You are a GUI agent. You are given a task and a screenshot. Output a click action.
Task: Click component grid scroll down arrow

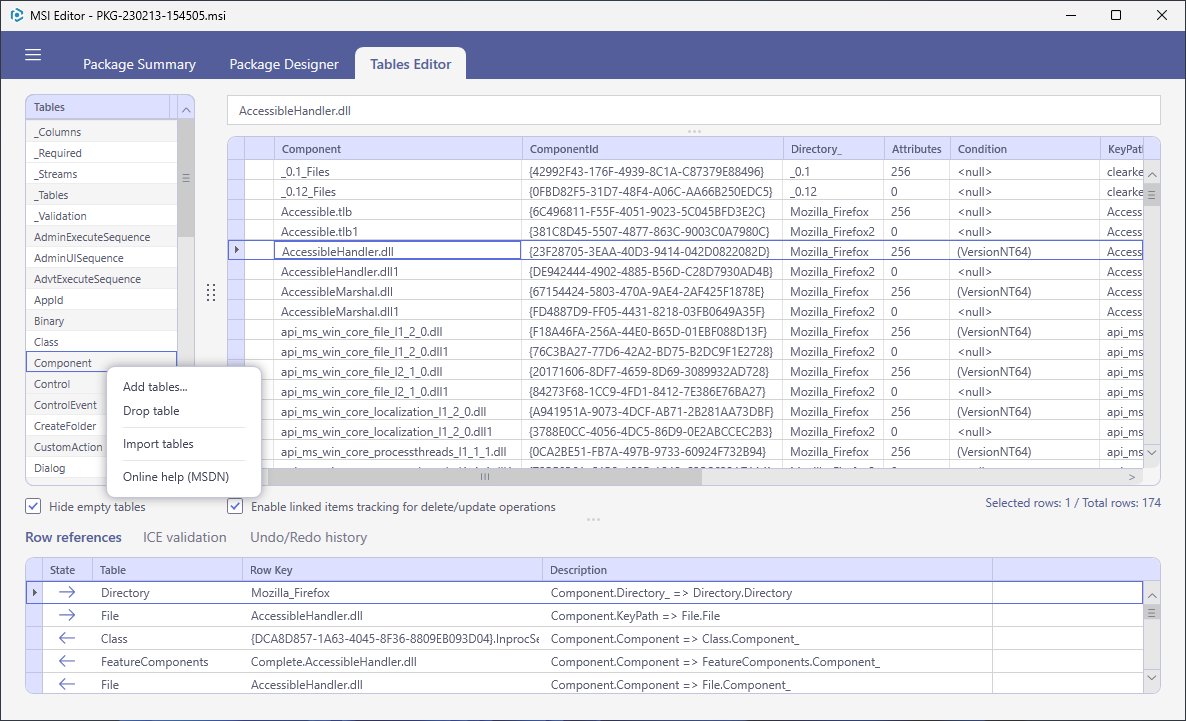point(1151,452)
